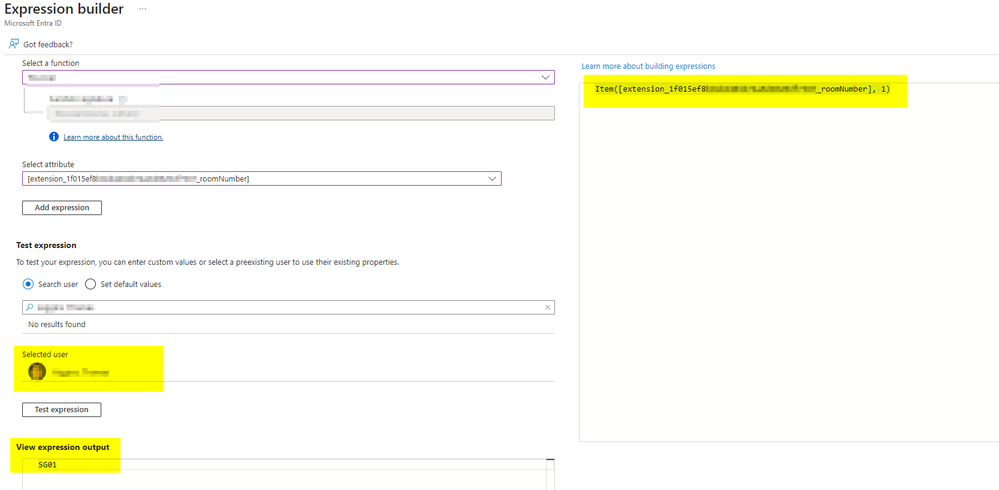Select the Search user radio button
The image size is (999, 490).
pos(28,284)
